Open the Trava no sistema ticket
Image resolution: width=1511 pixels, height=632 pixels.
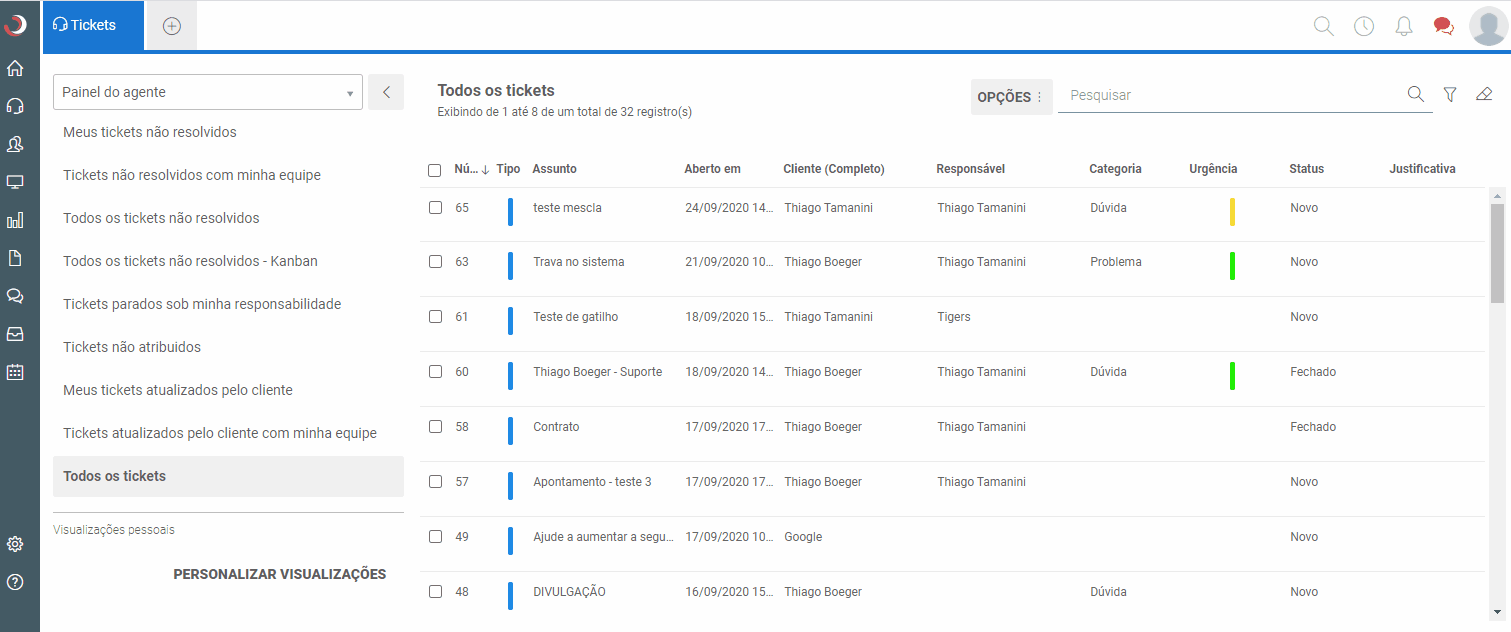[579, 262]
